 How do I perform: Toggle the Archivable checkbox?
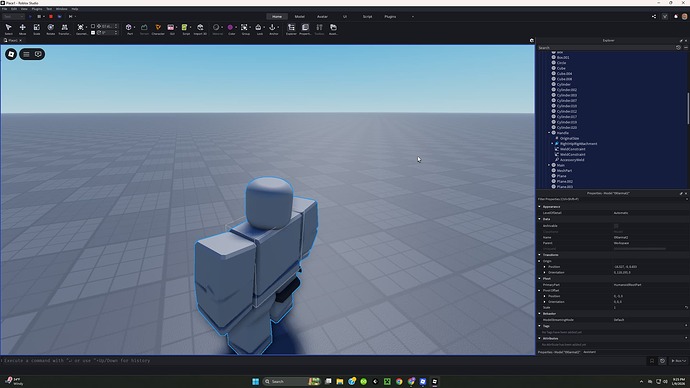tap(616, 226)
